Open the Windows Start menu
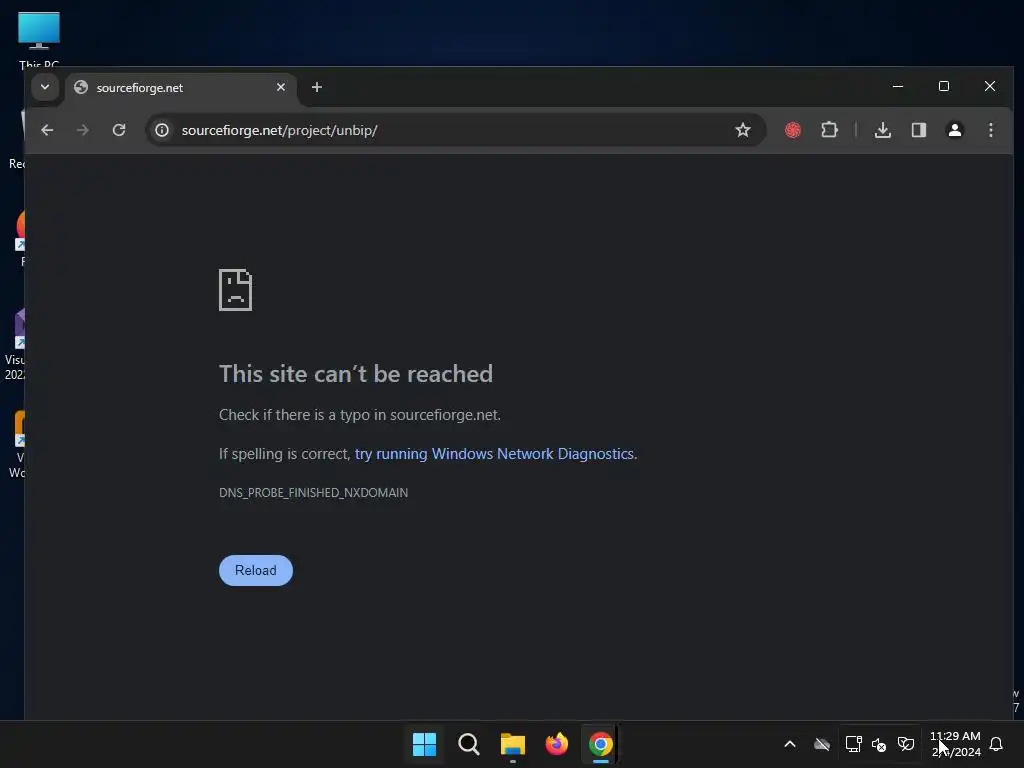 424,744
